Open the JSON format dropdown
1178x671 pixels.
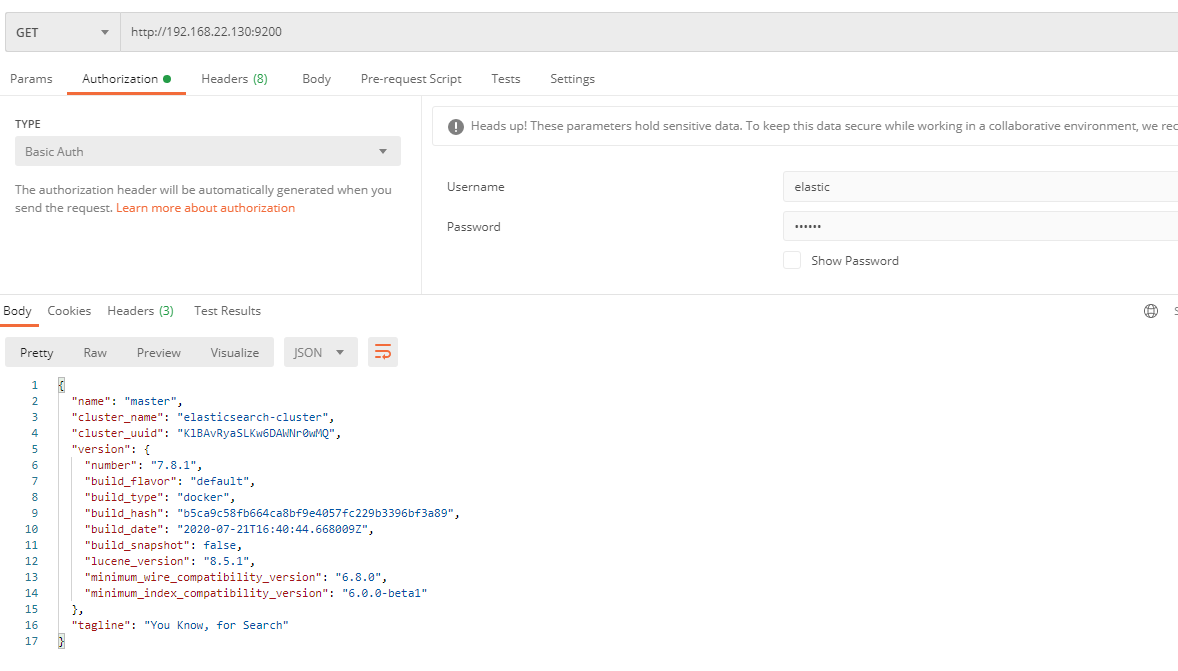coord(319,352)
